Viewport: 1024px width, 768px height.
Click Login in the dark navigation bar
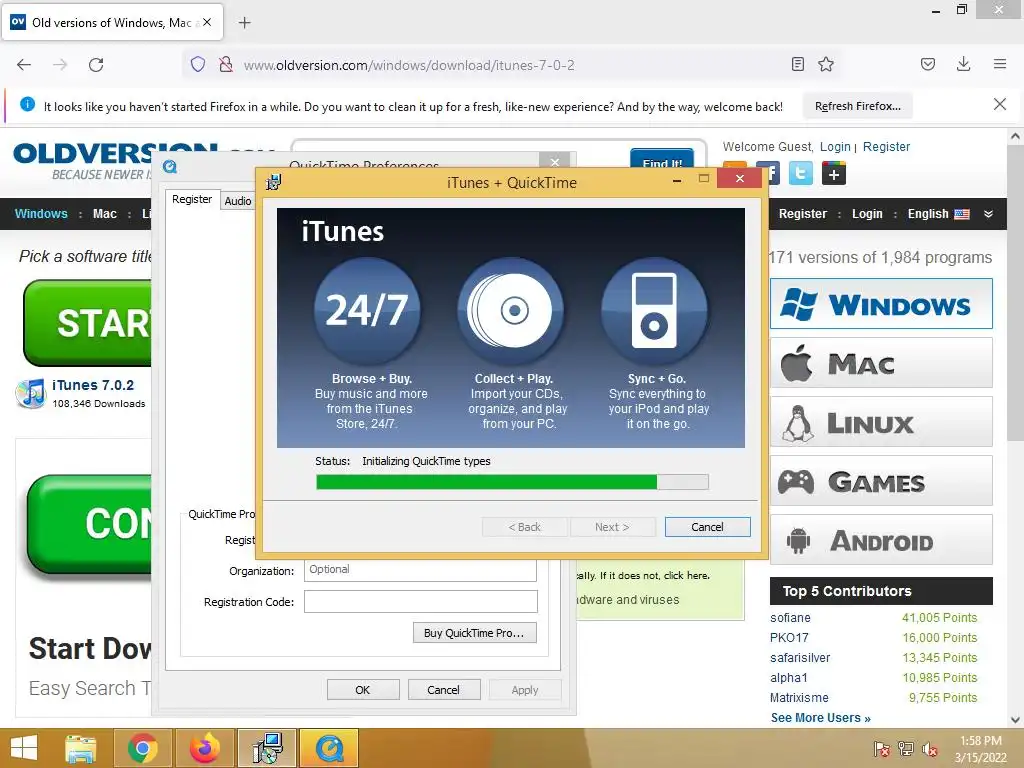[867, 214]
